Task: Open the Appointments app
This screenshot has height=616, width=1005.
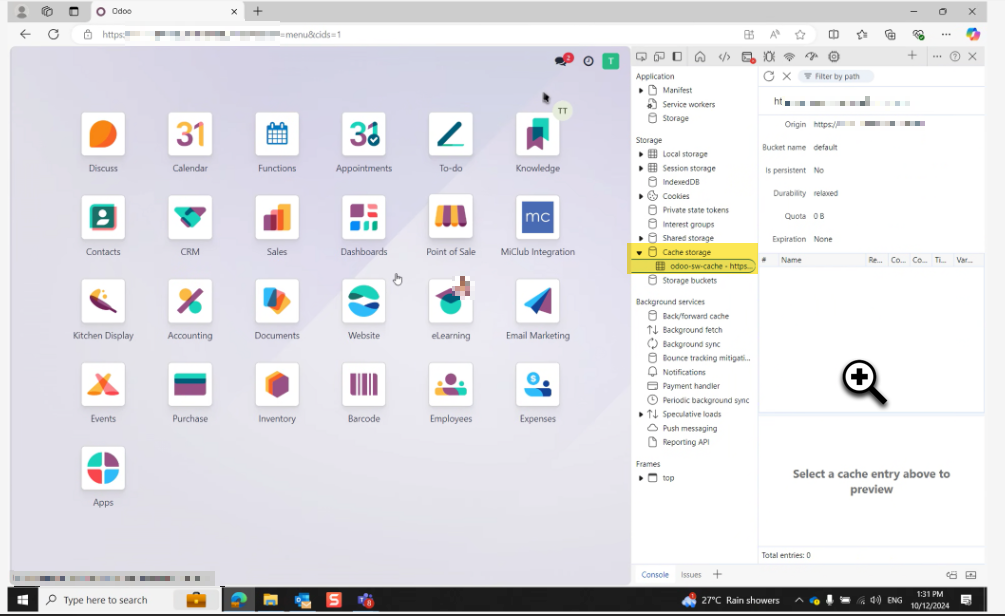Action: click(x=363, y=134)
